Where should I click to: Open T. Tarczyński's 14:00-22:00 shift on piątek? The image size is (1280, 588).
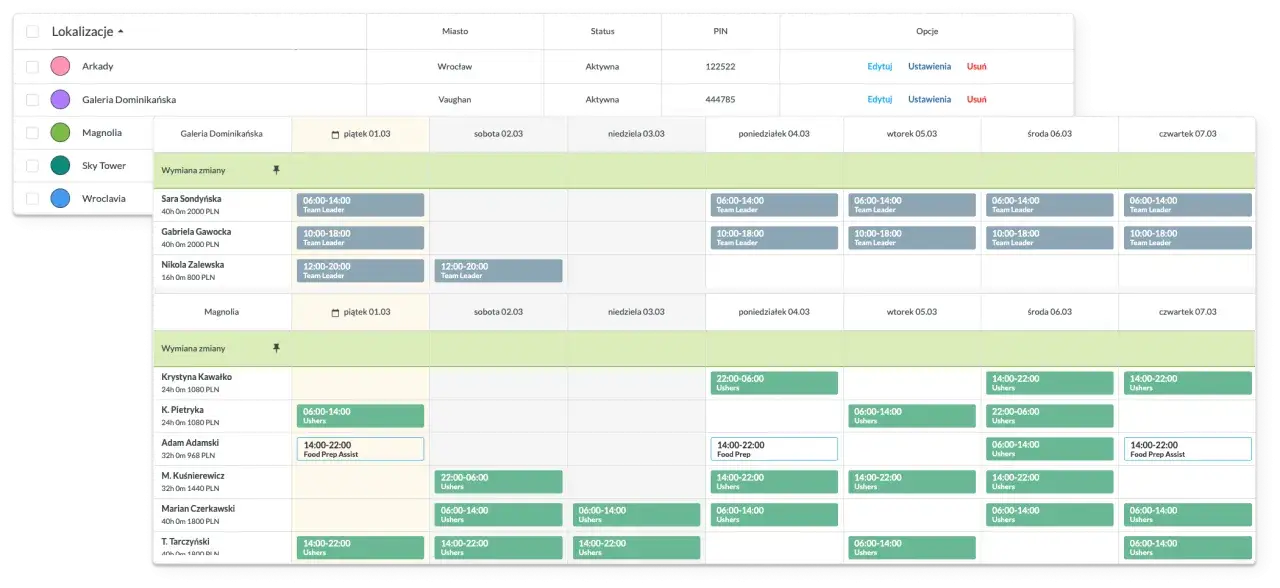tap(360, 547)
